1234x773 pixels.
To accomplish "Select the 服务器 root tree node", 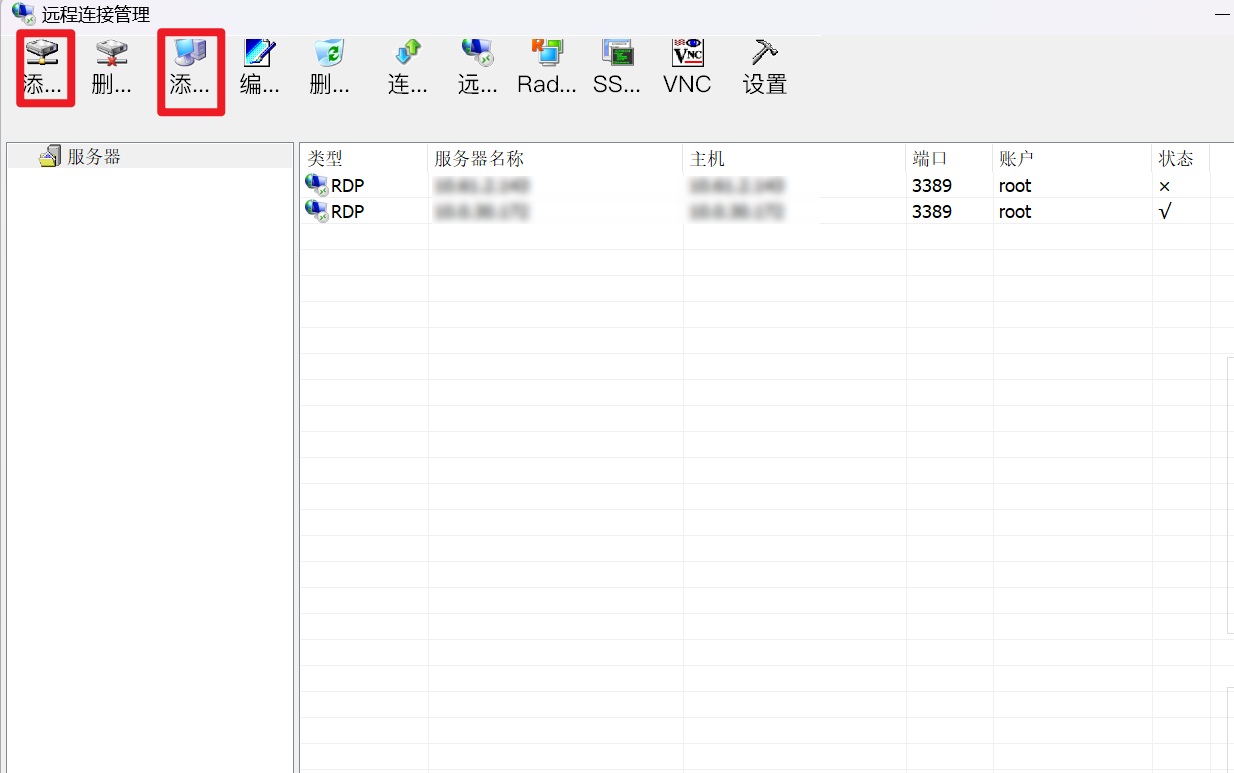I will click(x=93, y=157).
